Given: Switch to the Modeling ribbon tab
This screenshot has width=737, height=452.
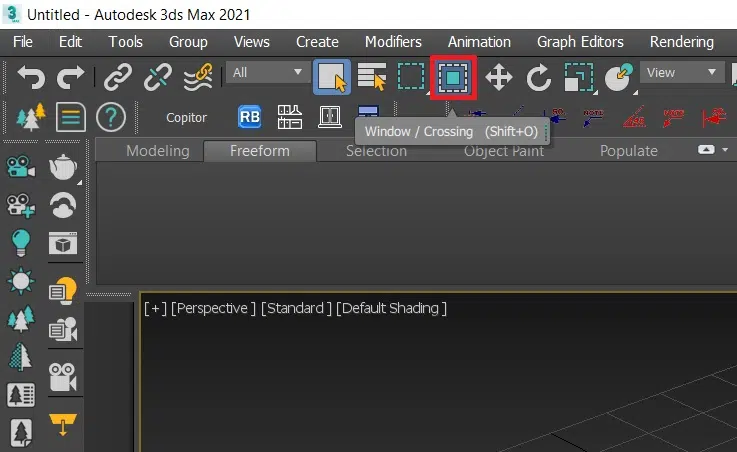Looking at the screenshot, I should [x=157, y=151].
